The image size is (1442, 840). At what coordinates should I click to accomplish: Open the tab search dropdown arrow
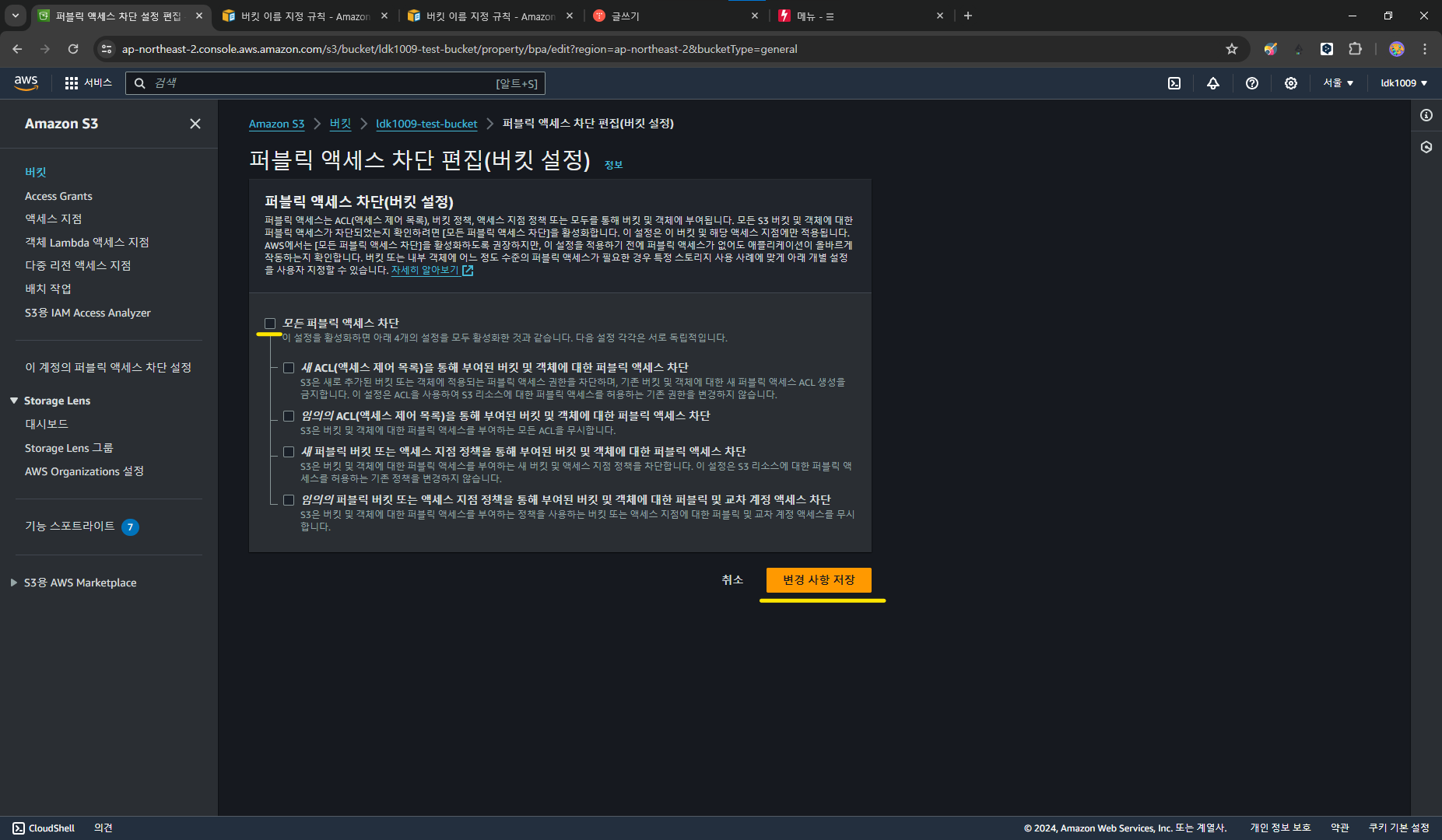click(x=16, y=16)
